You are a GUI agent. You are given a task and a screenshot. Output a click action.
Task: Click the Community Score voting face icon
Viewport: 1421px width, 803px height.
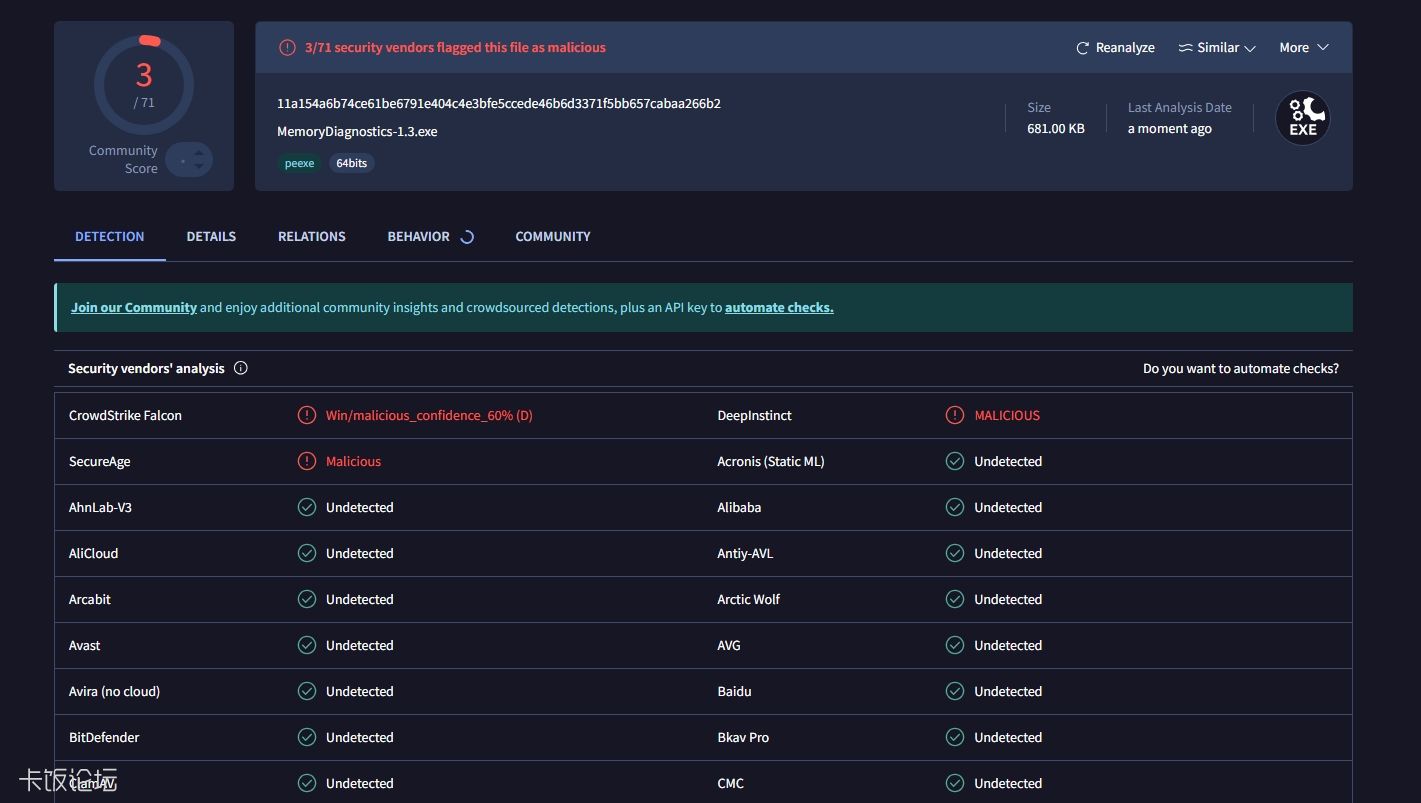(x=189, y=159)
